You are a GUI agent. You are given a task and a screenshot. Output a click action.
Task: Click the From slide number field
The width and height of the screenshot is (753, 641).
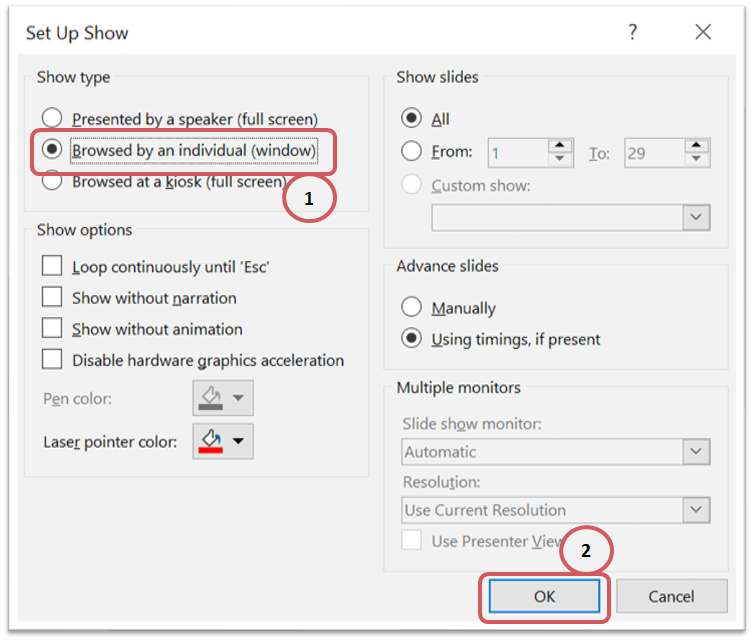[518, 153]
